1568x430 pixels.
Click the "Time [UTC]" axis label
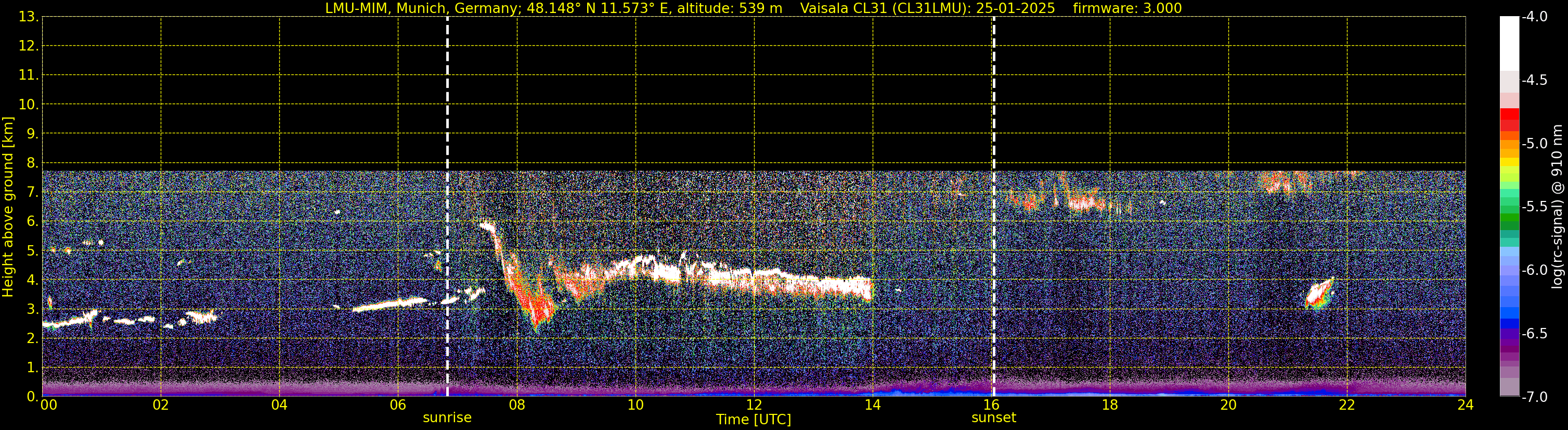pos(754,420)
